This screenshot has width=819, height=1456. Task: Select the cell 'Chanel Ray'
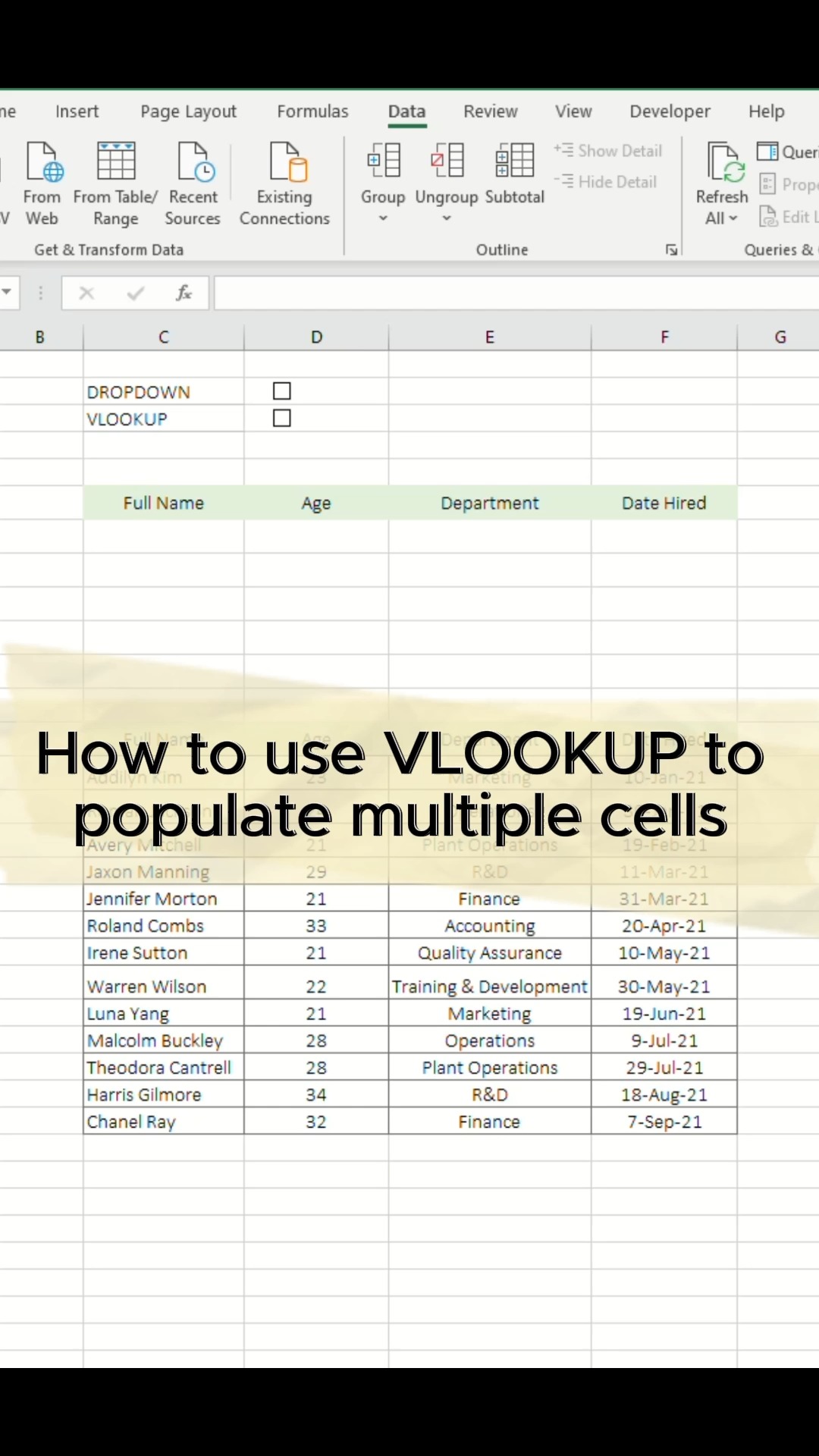click(x=164, y=1121)
